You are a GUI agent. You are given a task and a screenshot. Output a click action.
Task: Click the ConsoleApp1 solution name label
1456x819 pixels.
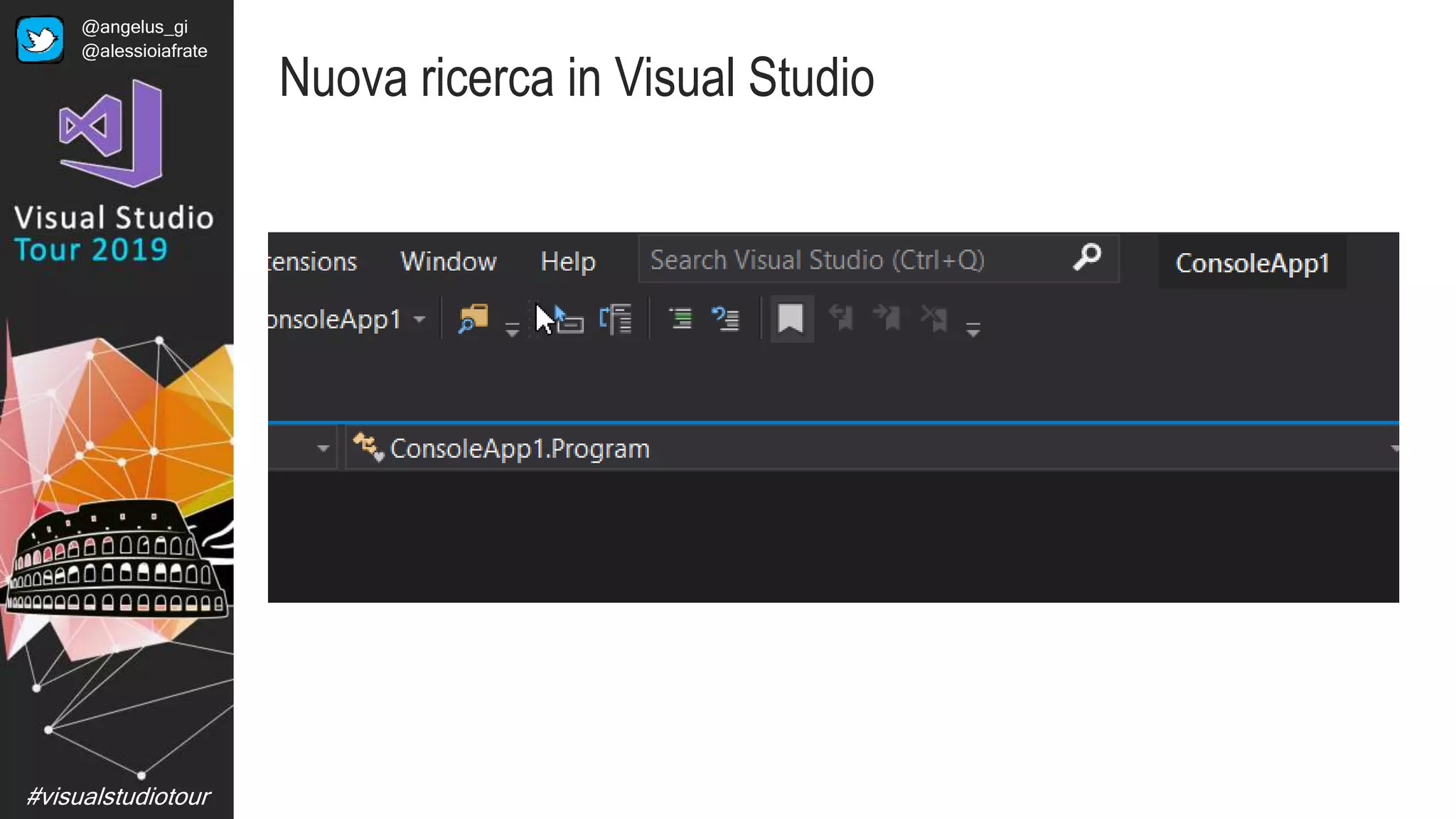[1253, 263]
